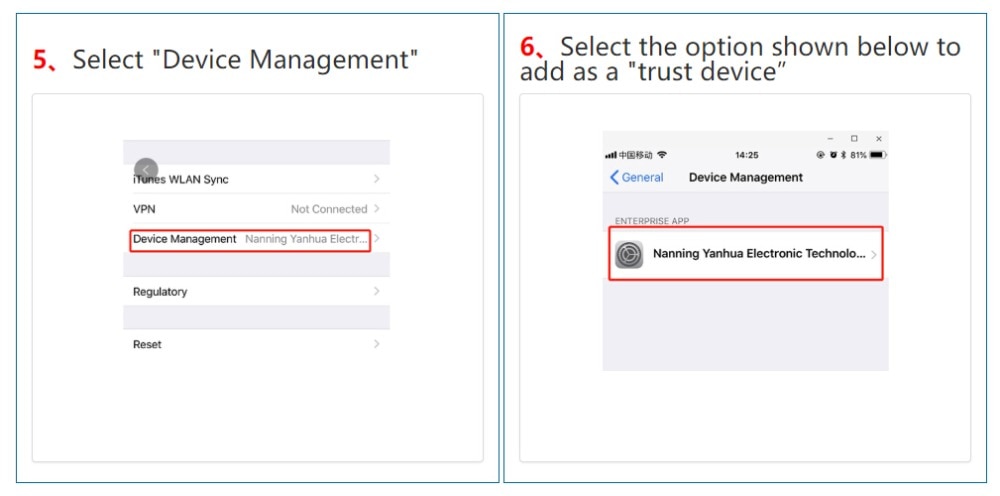Click the settings gear icon of enterprise app

tap(629, 254)
